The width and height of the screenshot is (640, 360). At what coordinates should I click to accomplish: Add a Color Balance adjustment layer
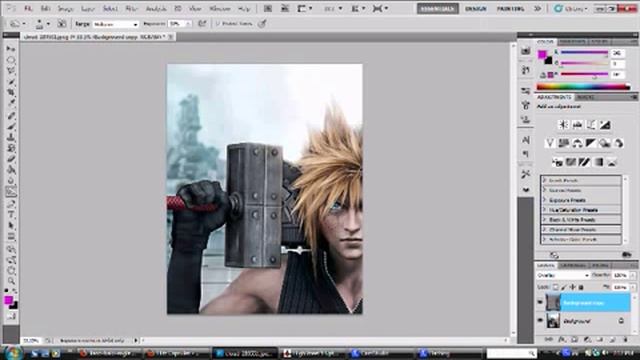[577, 143]
